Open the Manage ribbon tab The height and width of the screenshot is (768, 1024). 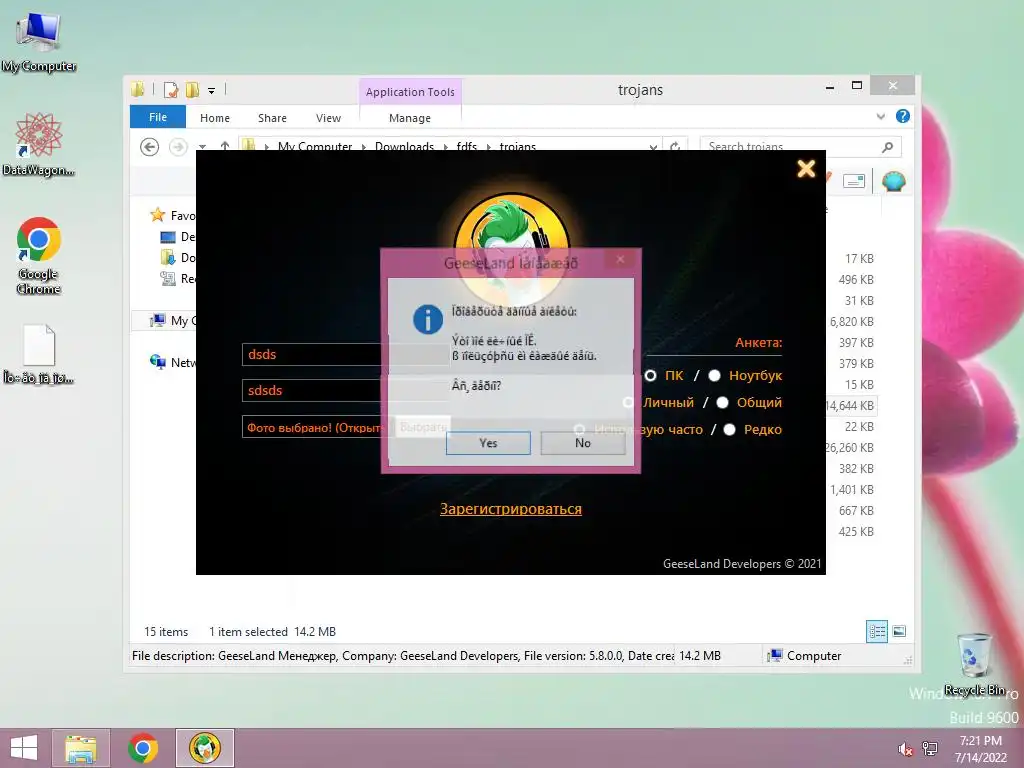click(x=409, y=118)
